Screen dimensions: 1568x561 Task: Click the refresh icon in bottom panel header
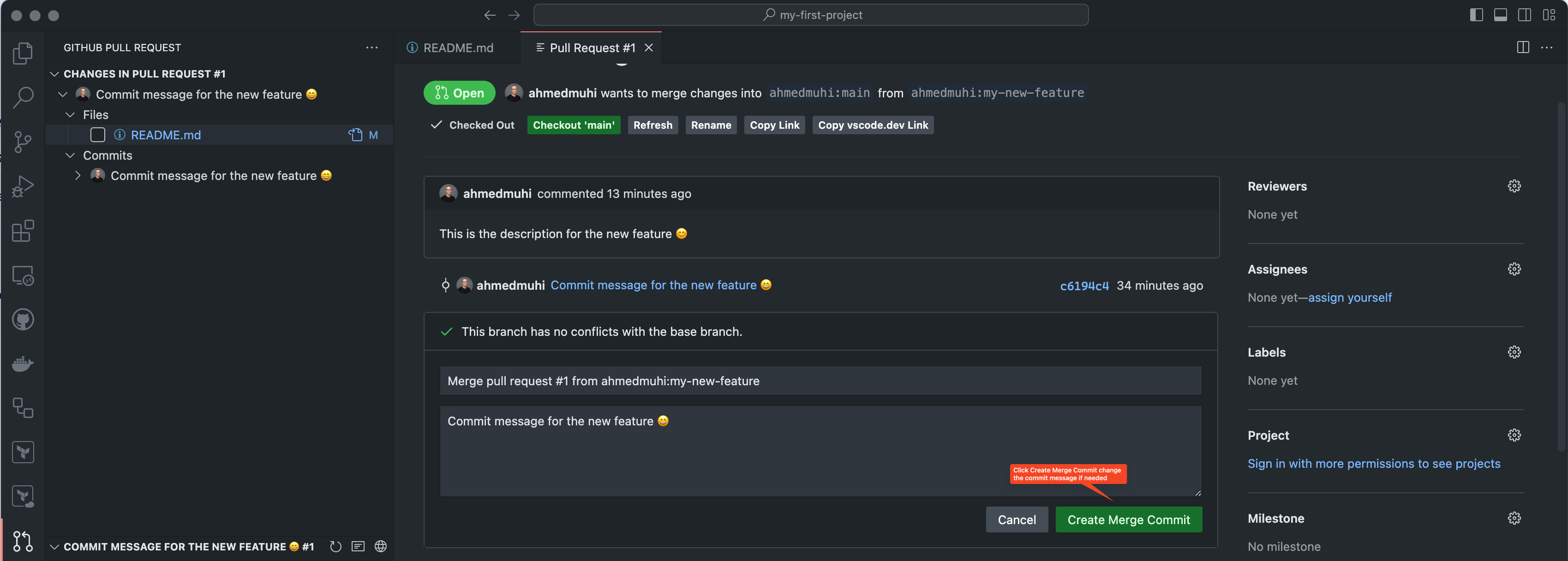click(335, 546)
